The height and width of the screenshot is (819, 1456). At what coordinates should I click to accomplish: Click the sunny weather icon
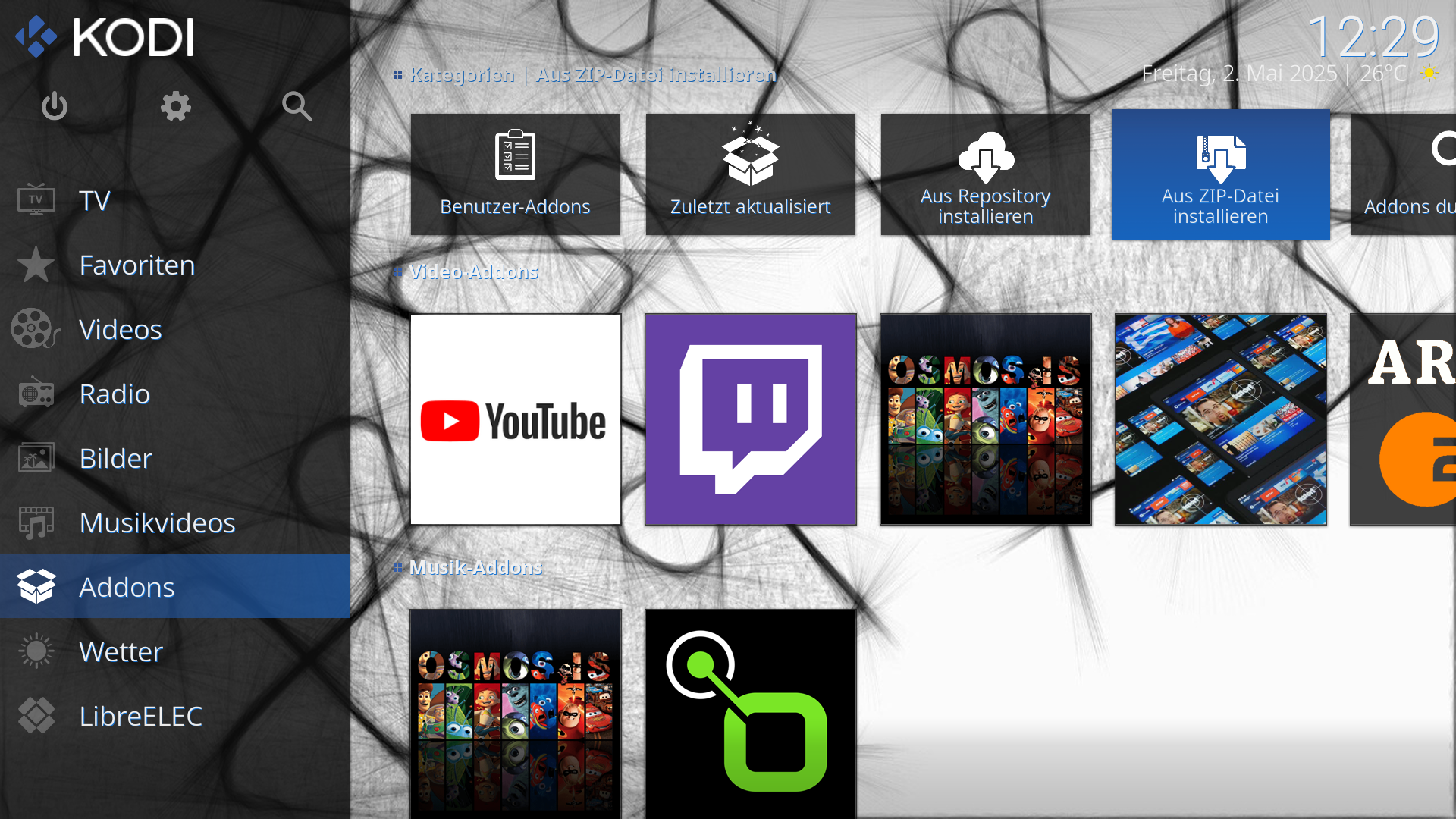(1429, 73)
